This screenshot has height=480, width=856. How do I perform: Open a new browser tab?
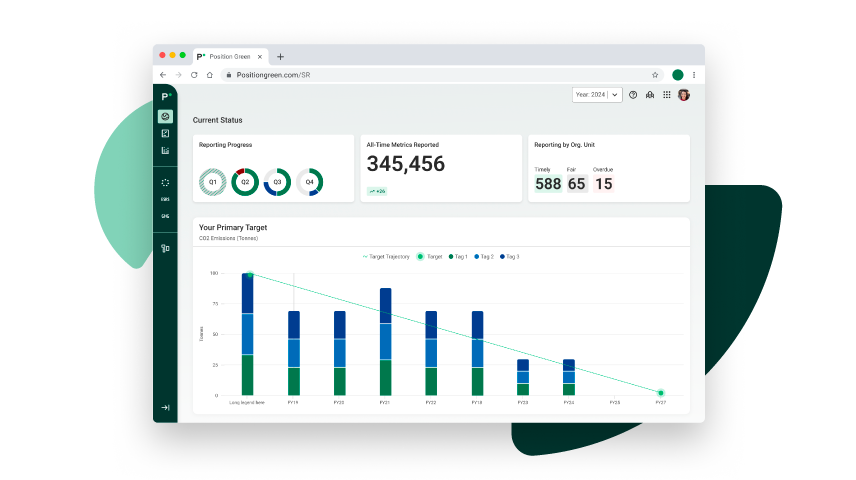click(x=280, y=56)
